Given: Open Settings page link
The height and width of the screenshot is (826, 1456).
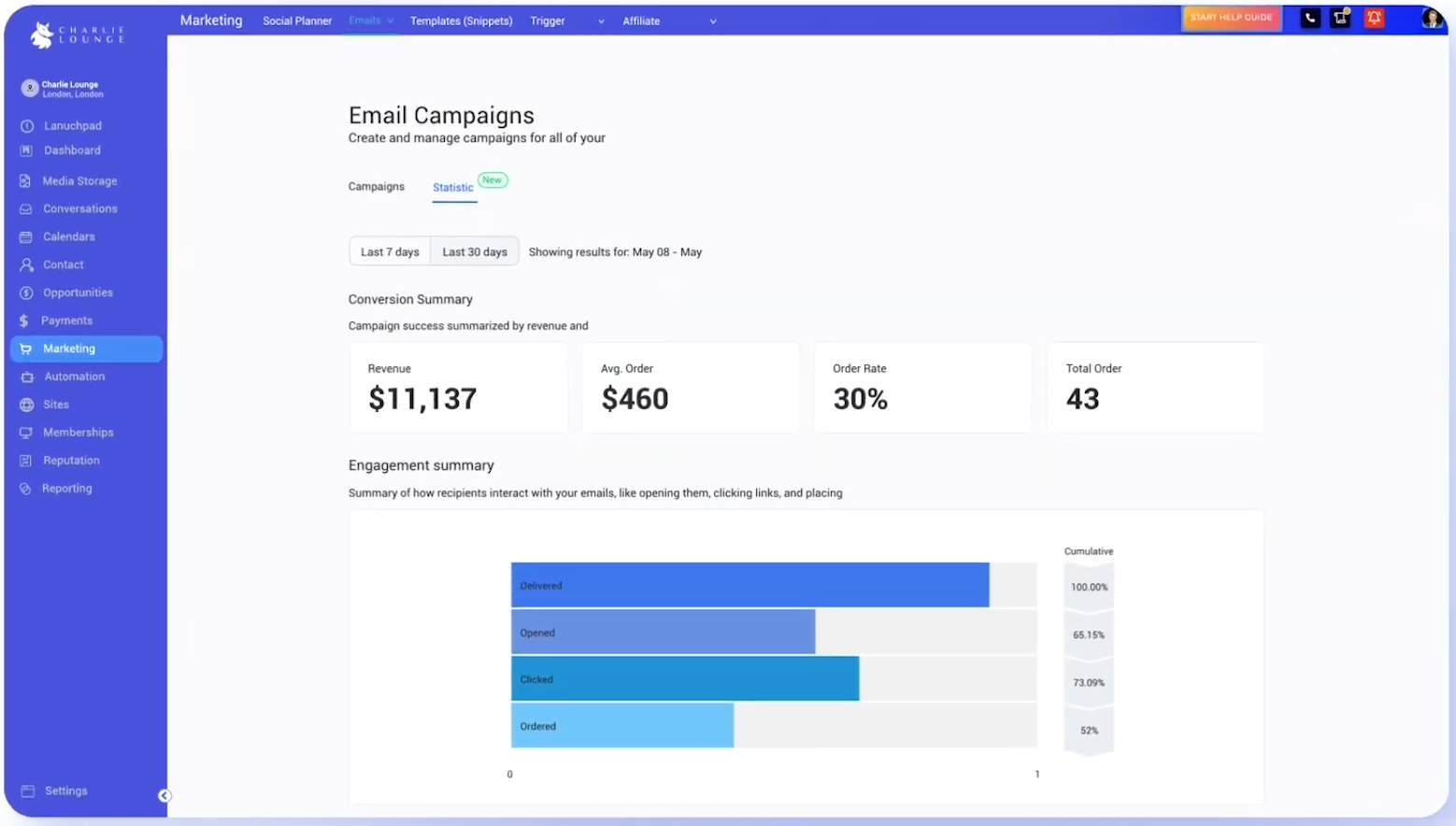Looking at the screenshot, I should click(x=66, y=791).
